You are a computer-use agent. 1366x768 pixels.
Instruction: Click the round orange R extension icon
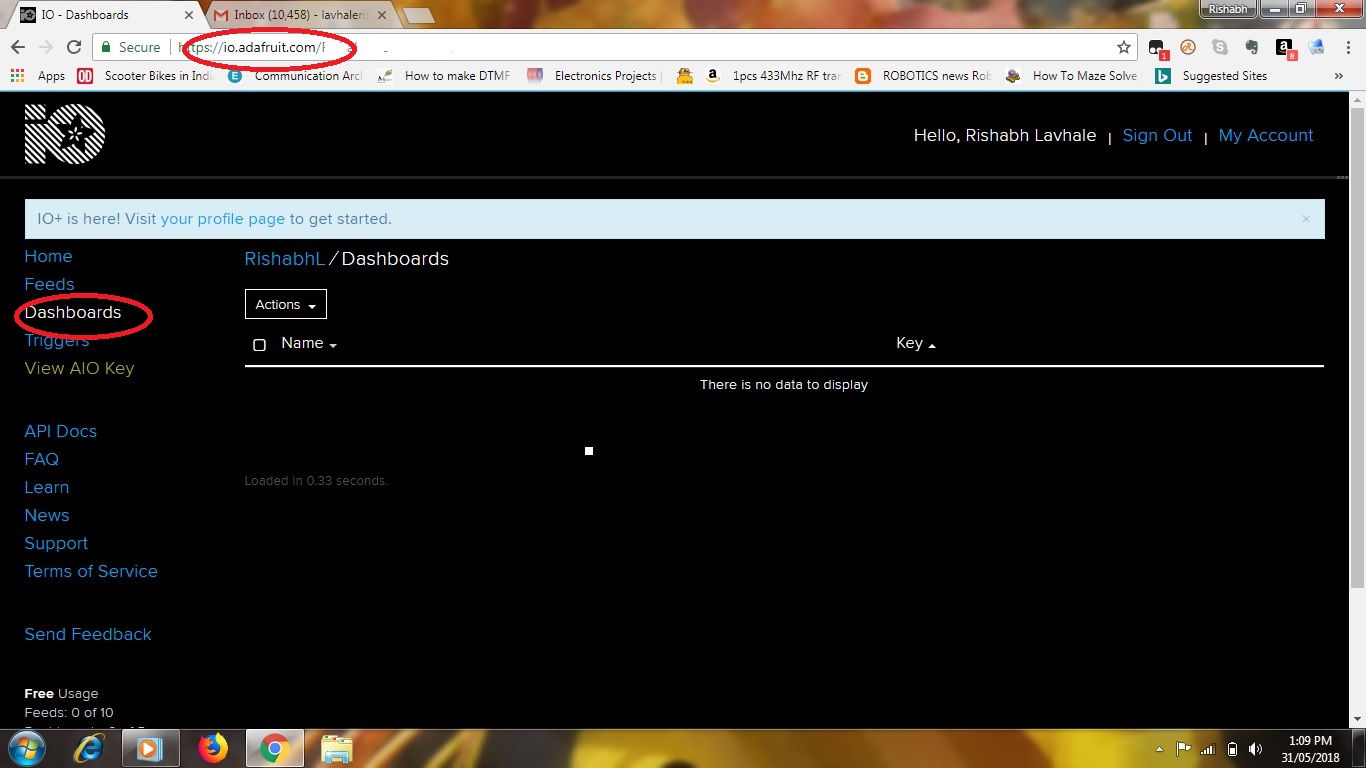1188,47
